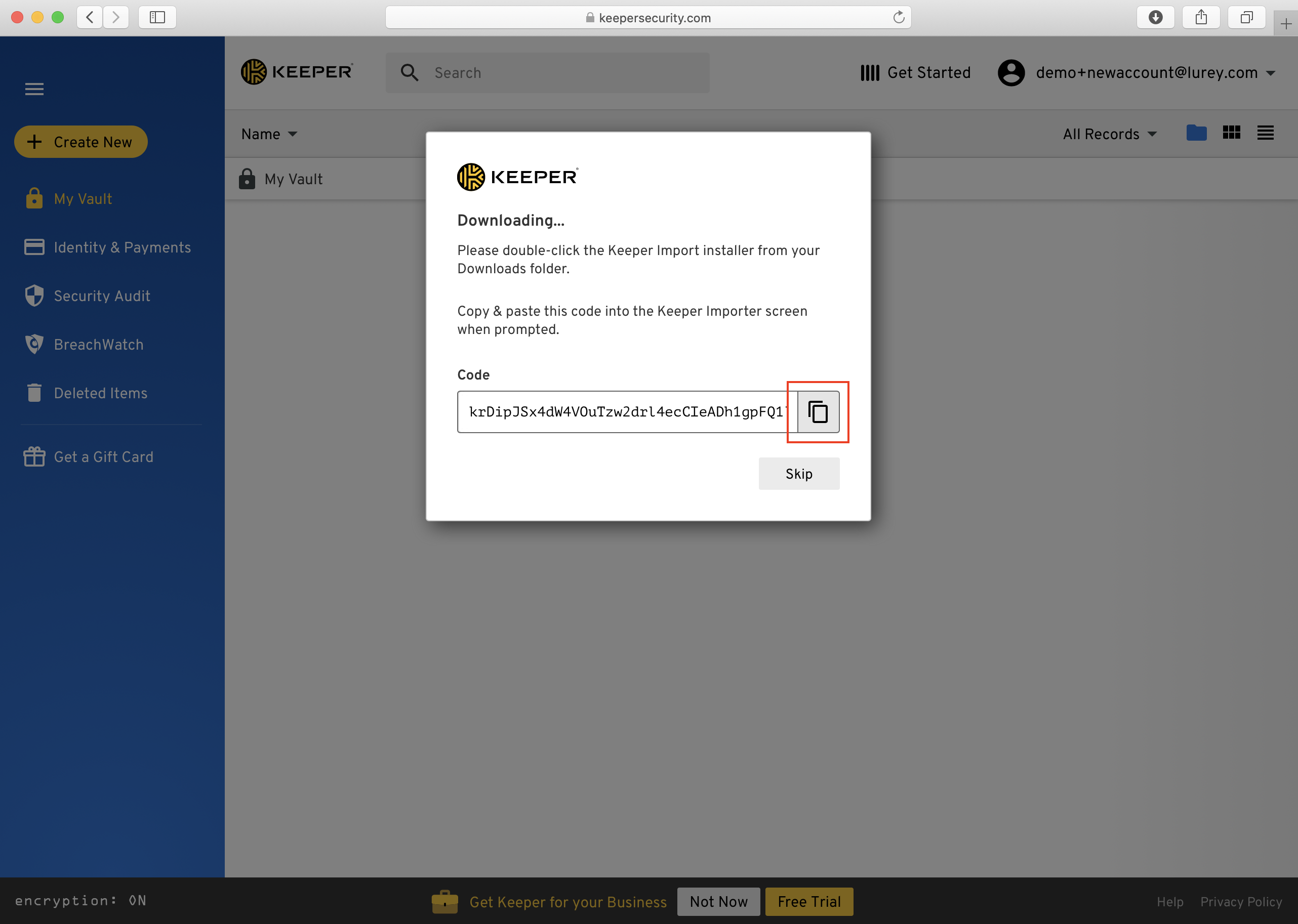Click the user account avatar icon
This screenshot has height=924, width=1298.
coord(1011,72)
